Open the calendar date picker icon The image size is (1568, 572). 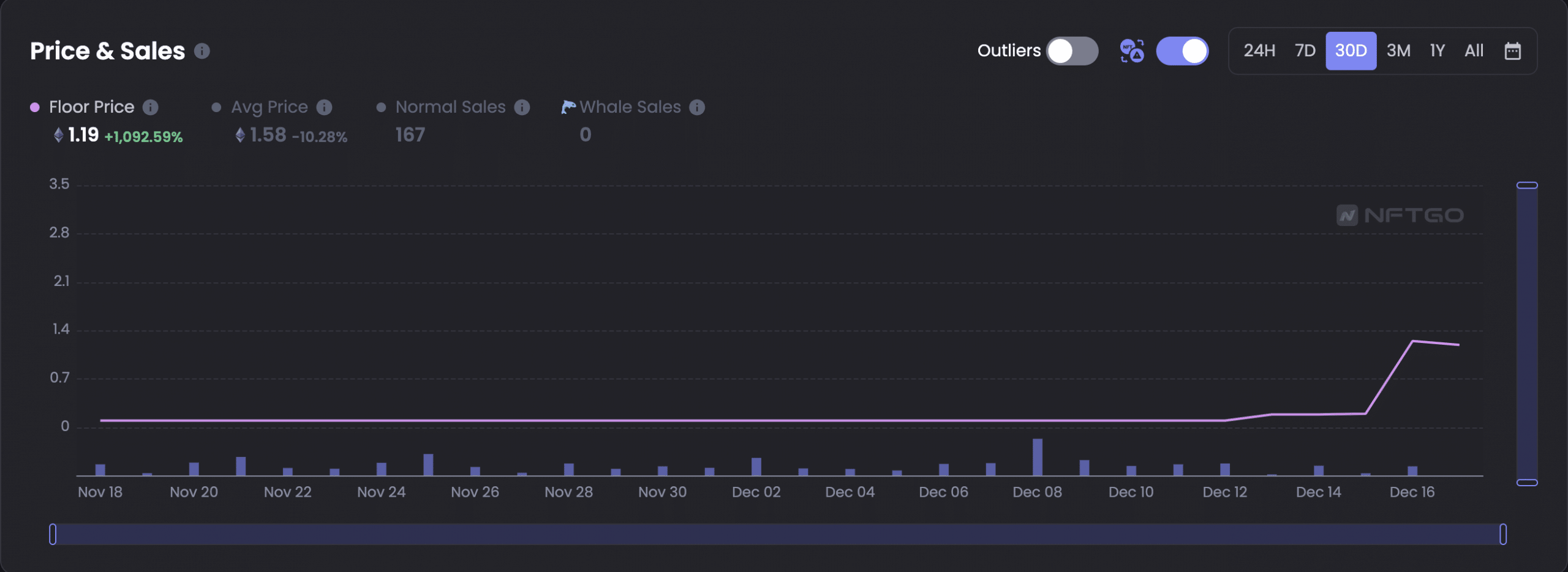click(x=1512, y=51)
